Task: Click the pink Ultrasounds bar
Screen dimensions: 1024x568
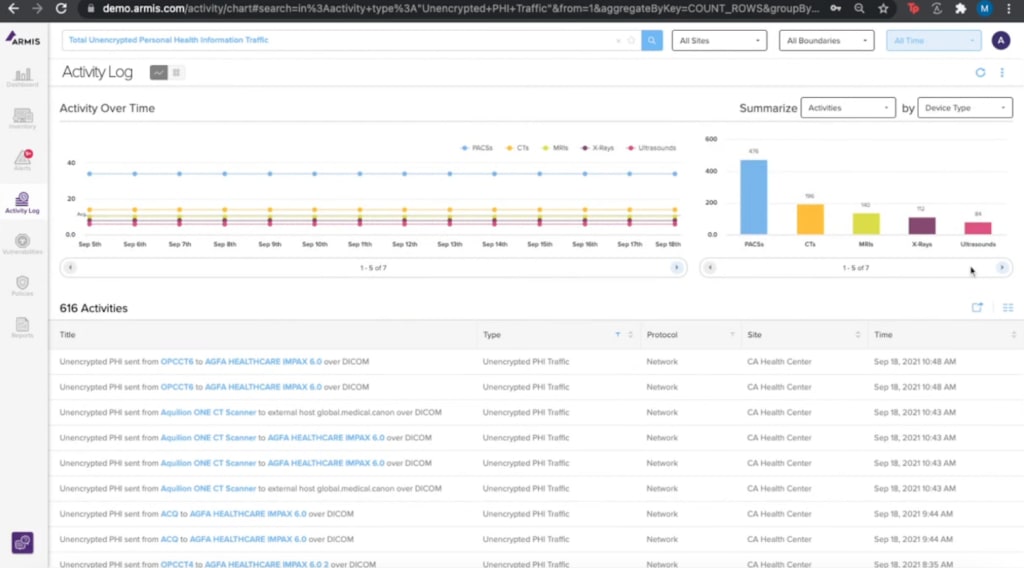Action: 978,229
